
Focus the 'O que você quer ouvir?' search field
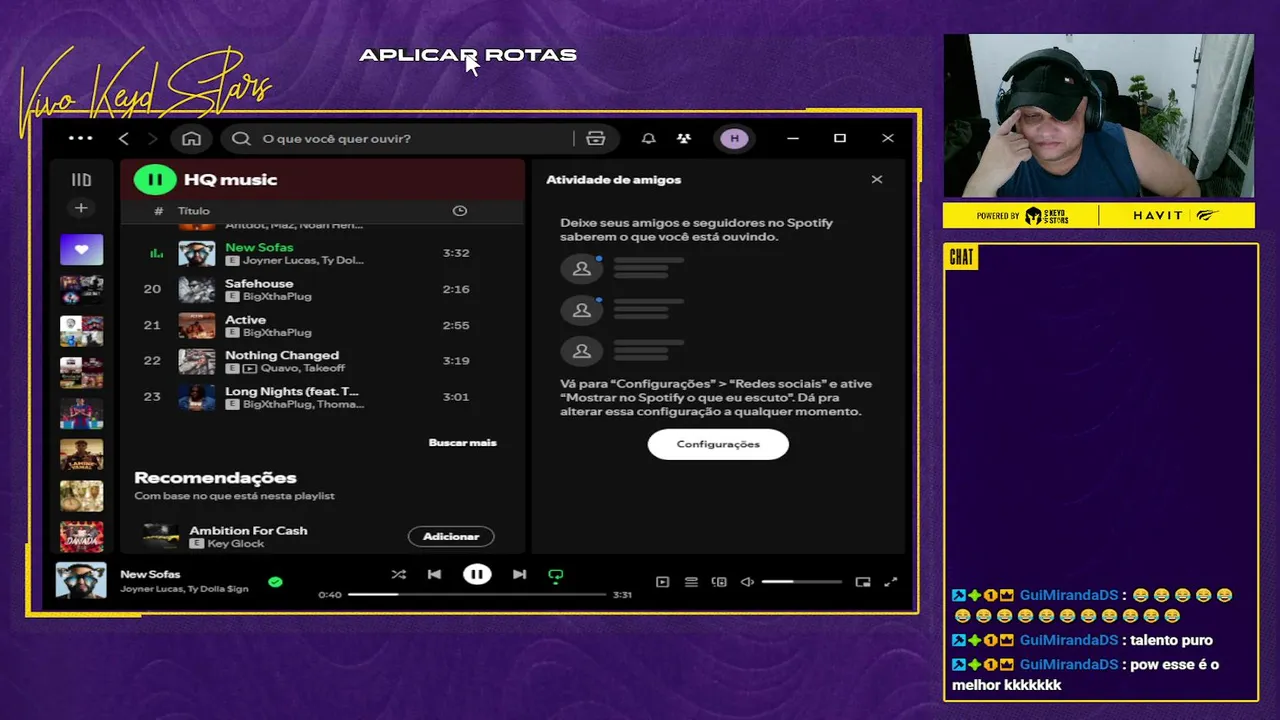pos(398,138)
